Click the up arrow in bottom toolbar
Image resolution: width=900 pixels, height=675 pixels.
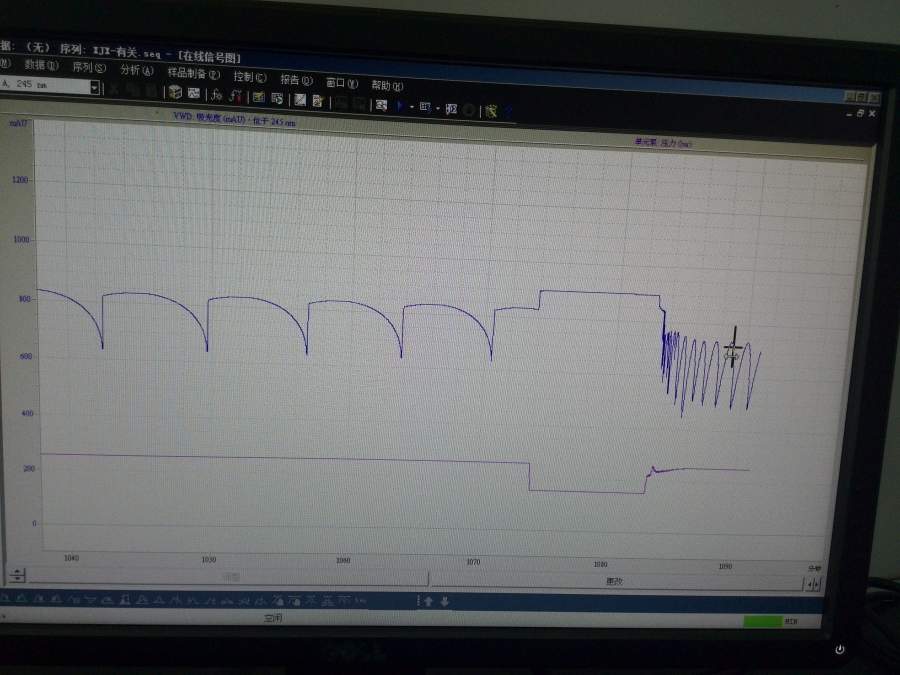[x=428, y=601]
